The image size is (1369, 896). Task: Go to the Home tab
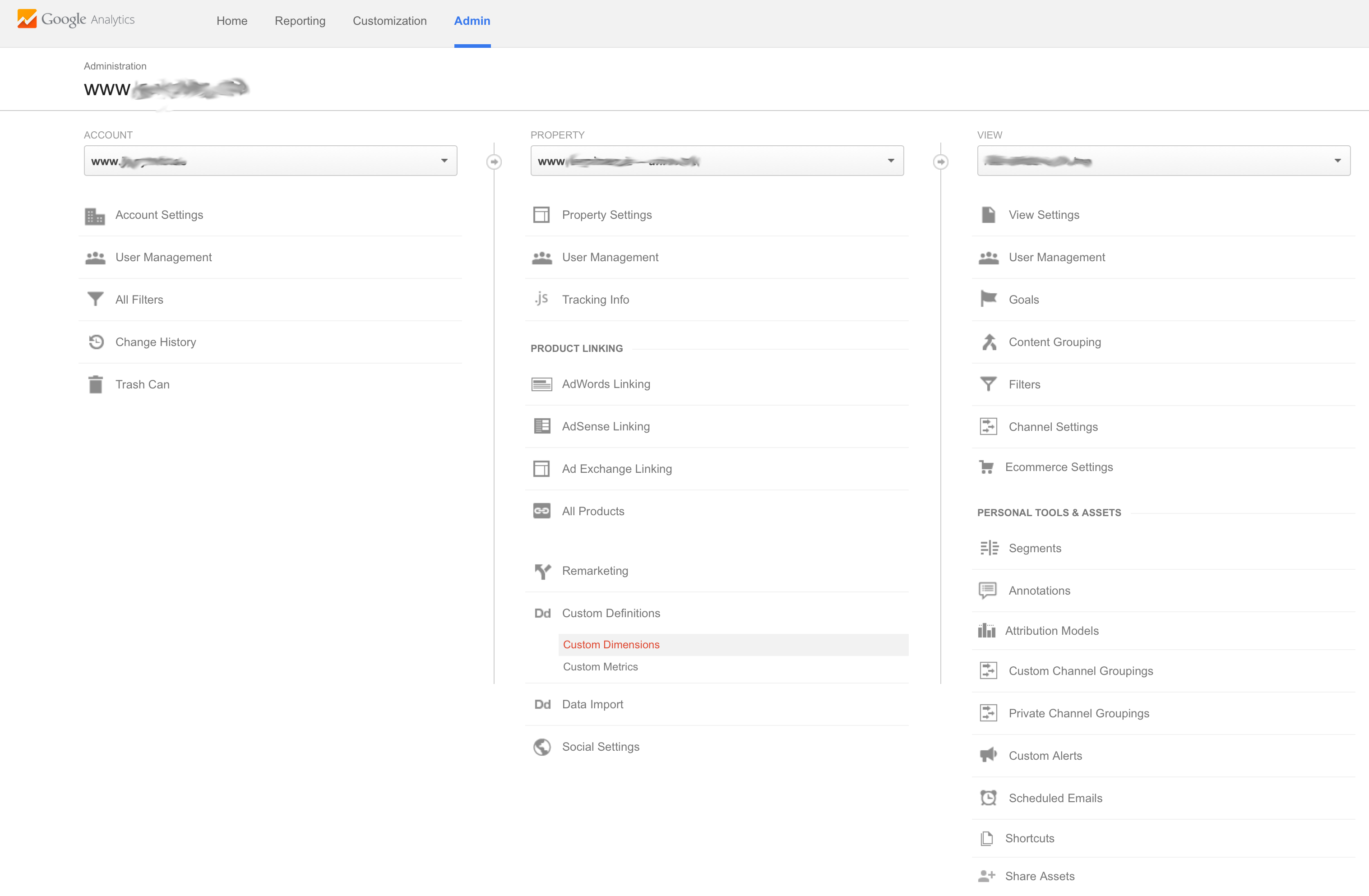(232, 21)
